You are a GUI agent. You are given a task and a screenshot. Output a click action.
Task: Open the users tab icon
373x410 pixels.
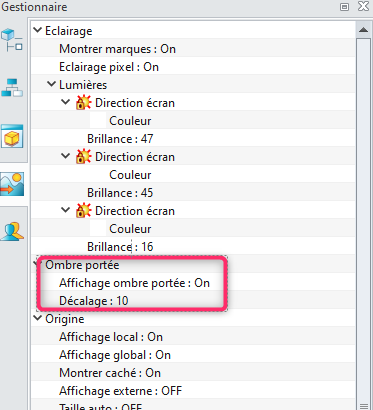click(x=12, y=232)
